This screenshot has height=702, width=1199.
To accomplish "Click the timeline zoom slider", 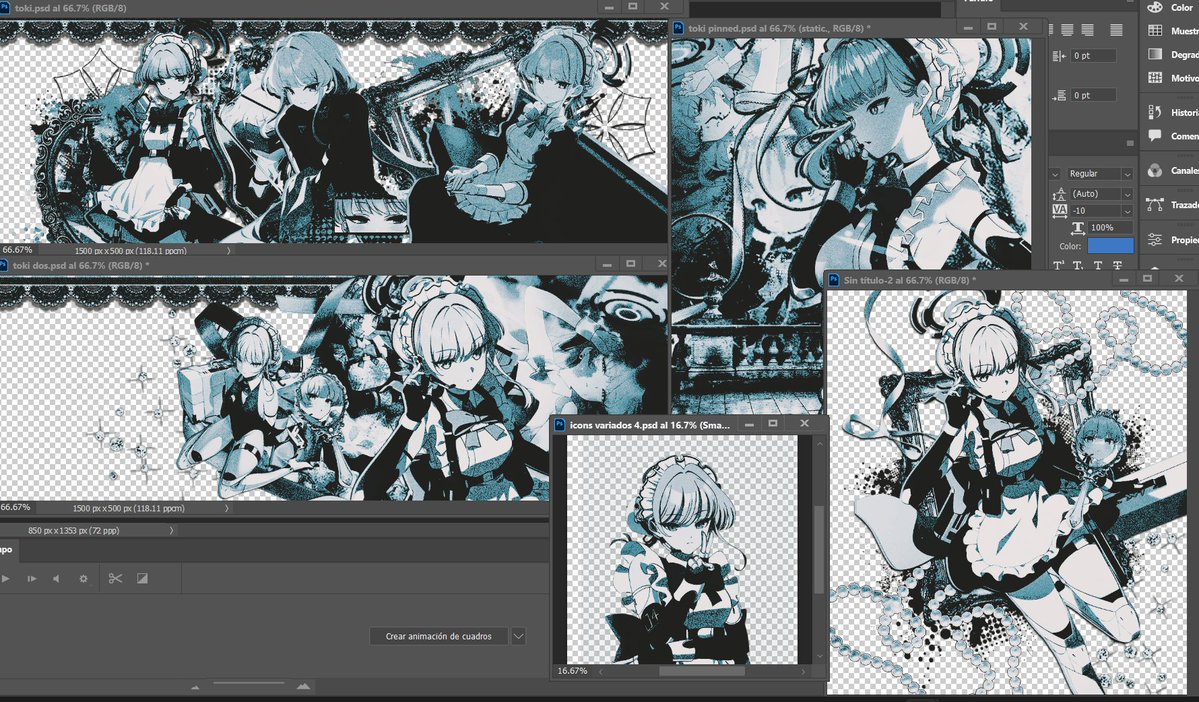I will click(249, 683).
